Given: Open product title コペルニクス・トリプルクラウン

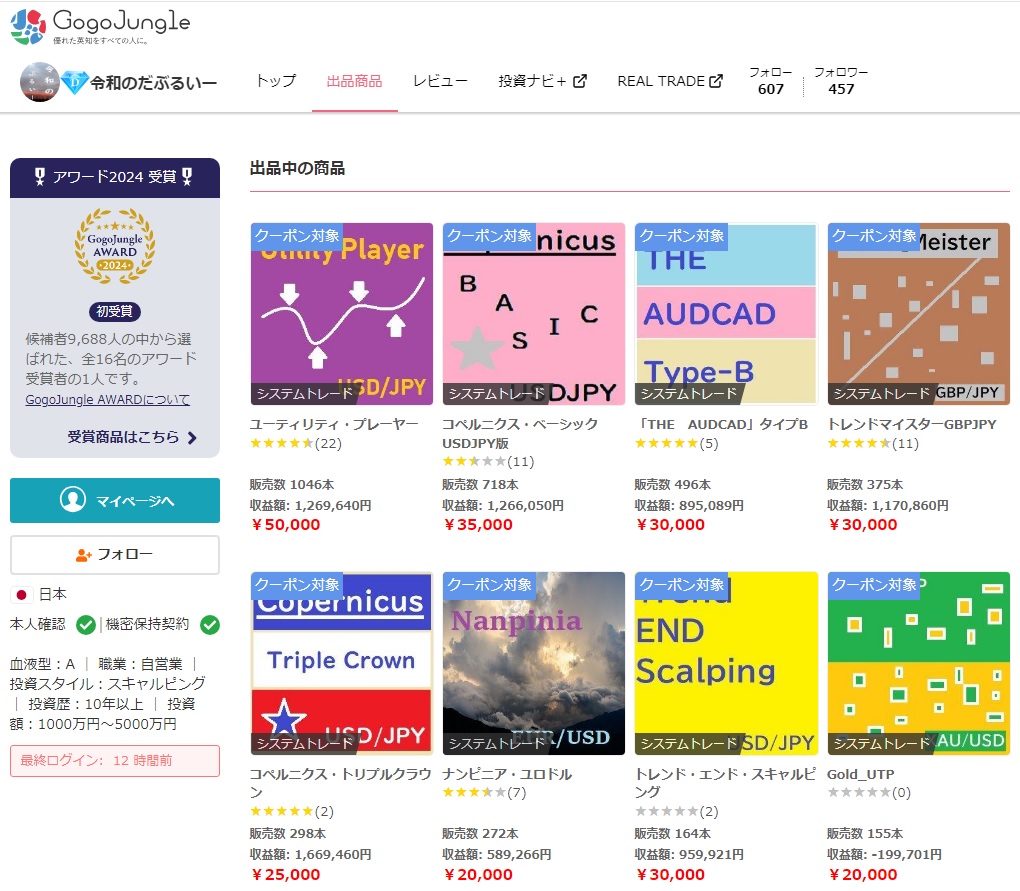Looking at the screenshot, I should pos(341,782).
